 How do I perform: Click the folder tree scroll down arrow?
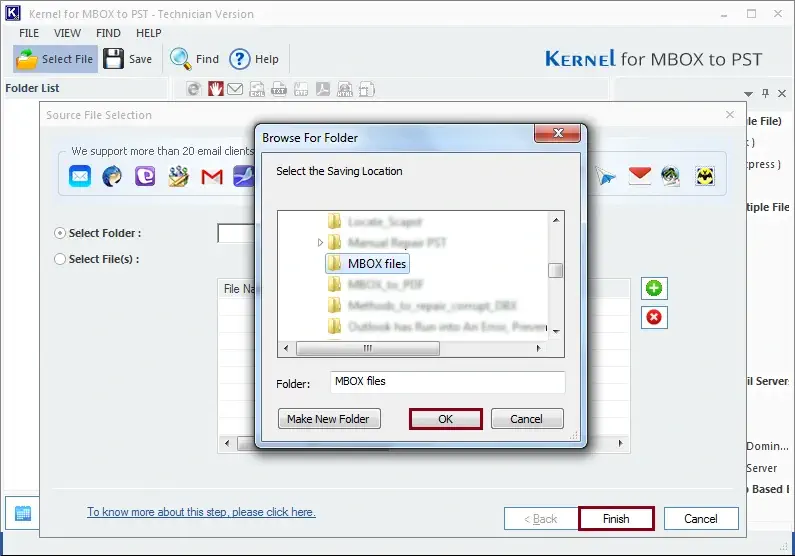[x=556, y=331]
